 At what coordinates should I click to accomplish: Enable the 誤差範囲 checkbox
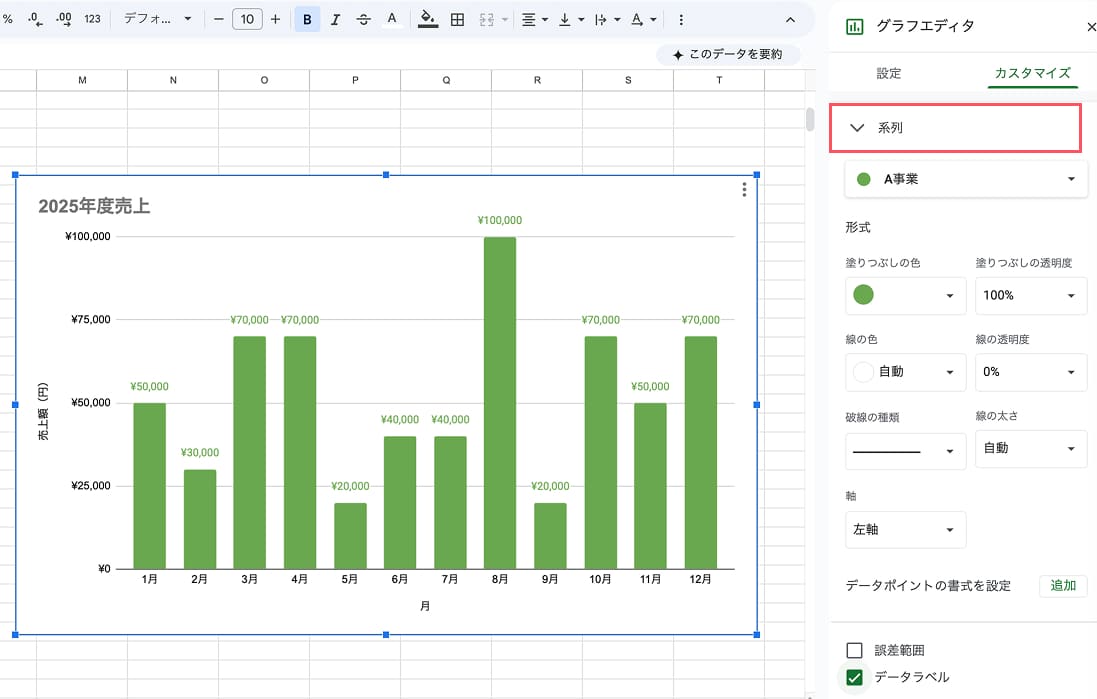tap(854, 650)
